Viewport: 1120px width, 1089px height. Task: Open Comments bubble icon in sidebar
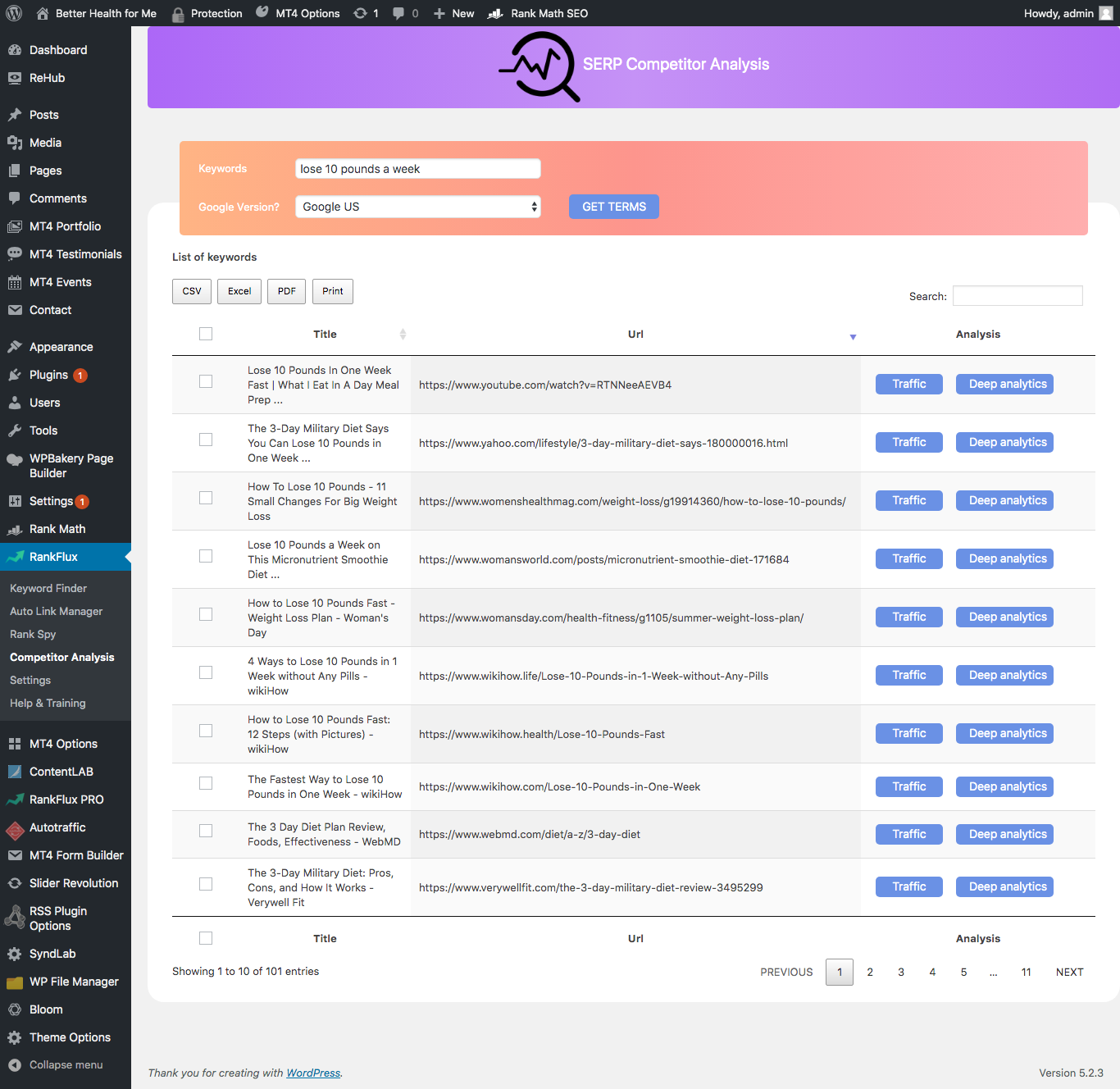point(15,198)
